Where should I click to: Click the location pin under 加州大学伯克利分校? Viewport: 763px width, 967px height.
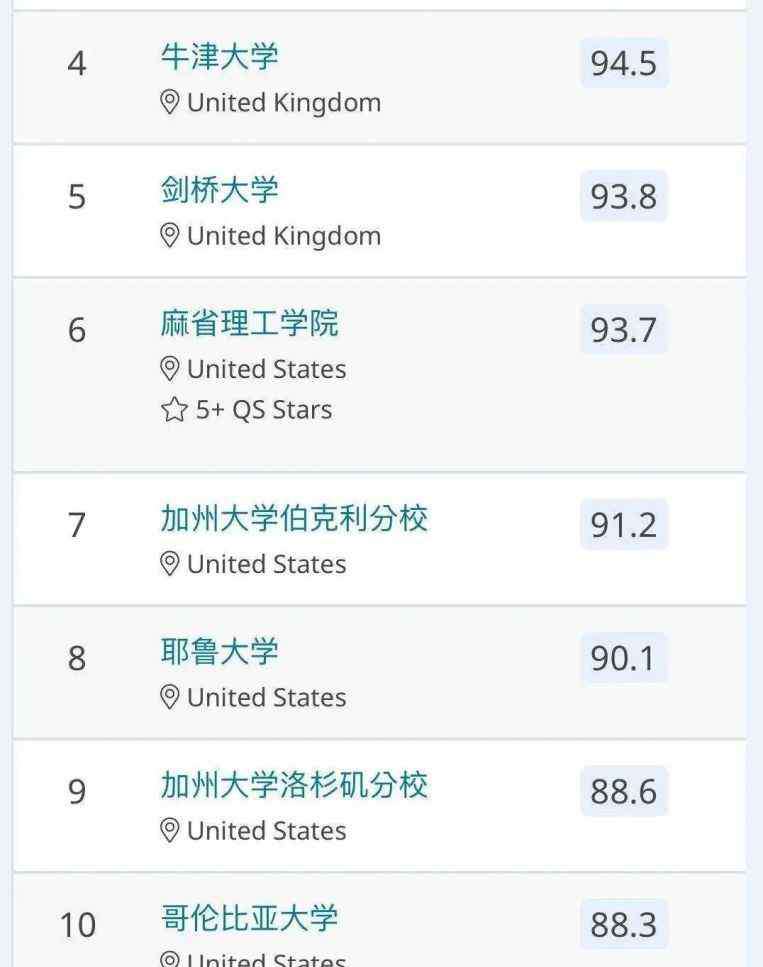pyautogui.click(x=170, y=564)
